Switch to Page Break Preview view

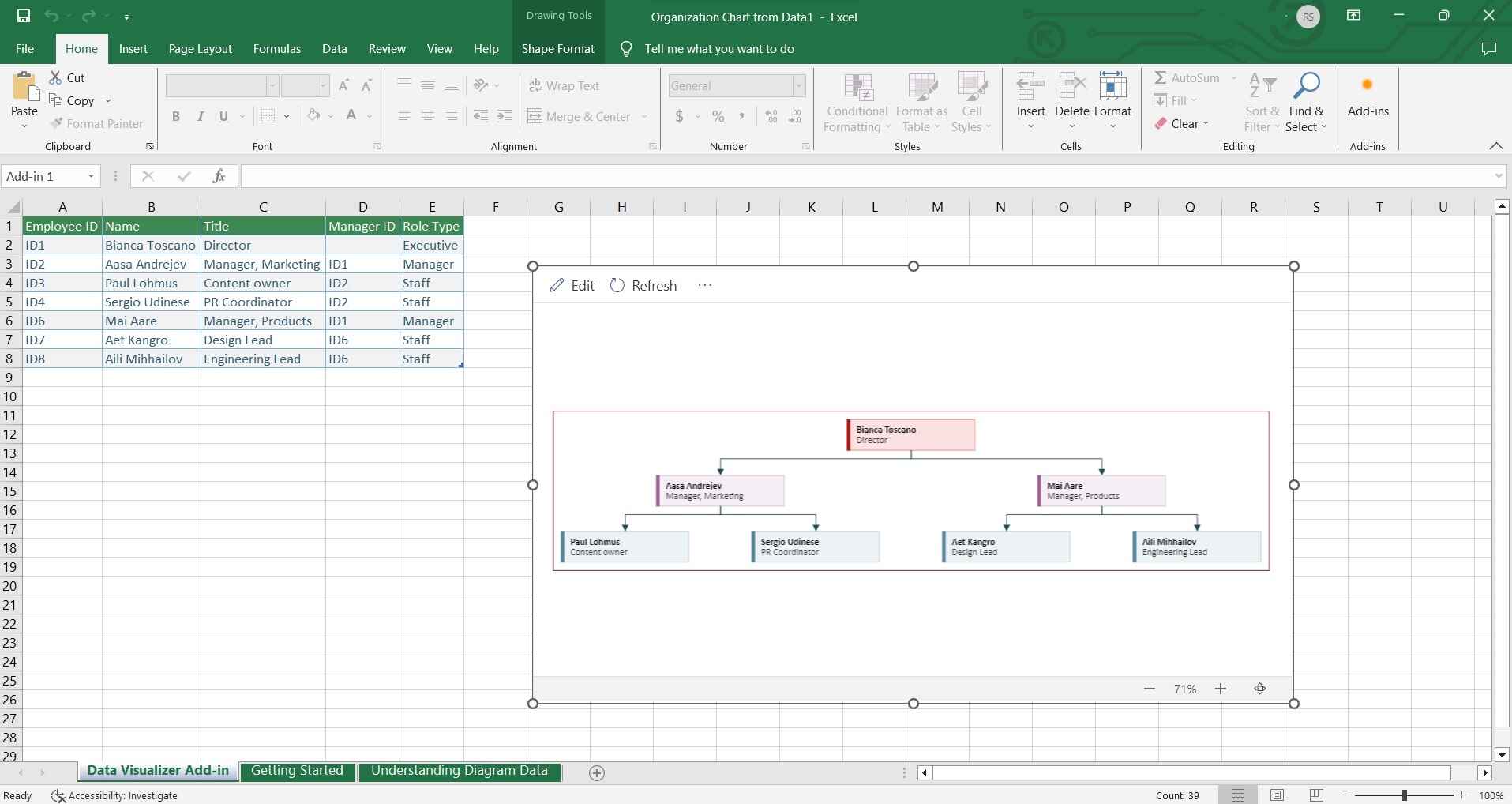click(x=1316, y=795)
